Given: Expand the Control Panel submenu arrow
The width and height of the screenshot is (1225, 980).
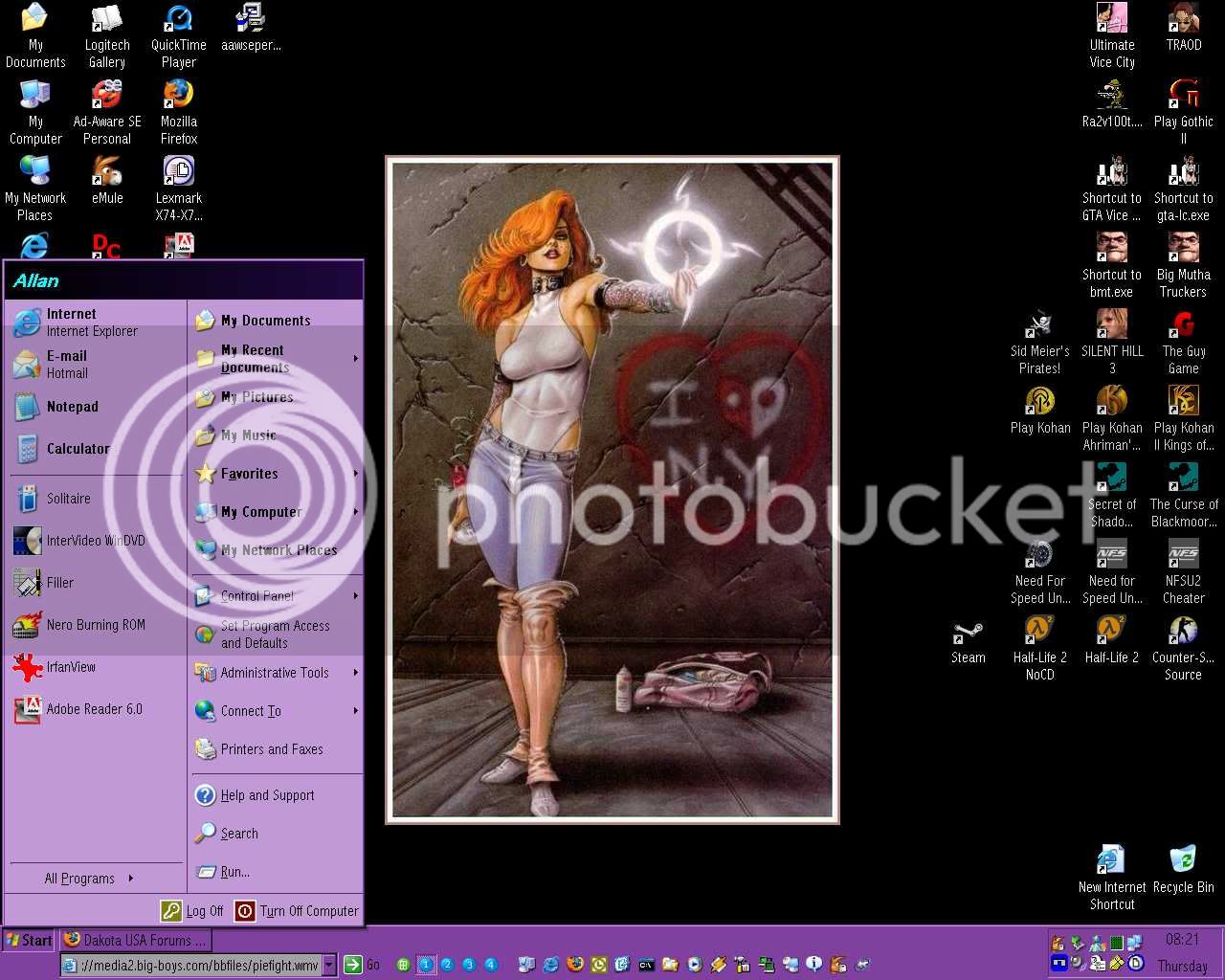Looking at the screenshot, I should pos(356,596).
